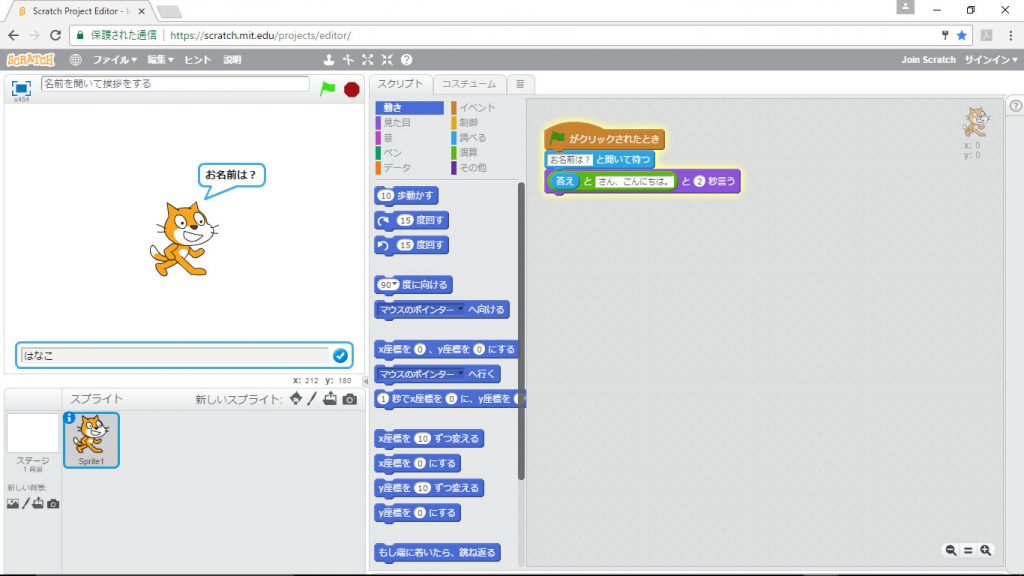Image resolution: width=1024 pixels, height=576 pixels.
Task: Open the サインイン dropdown
Action: 991,59
